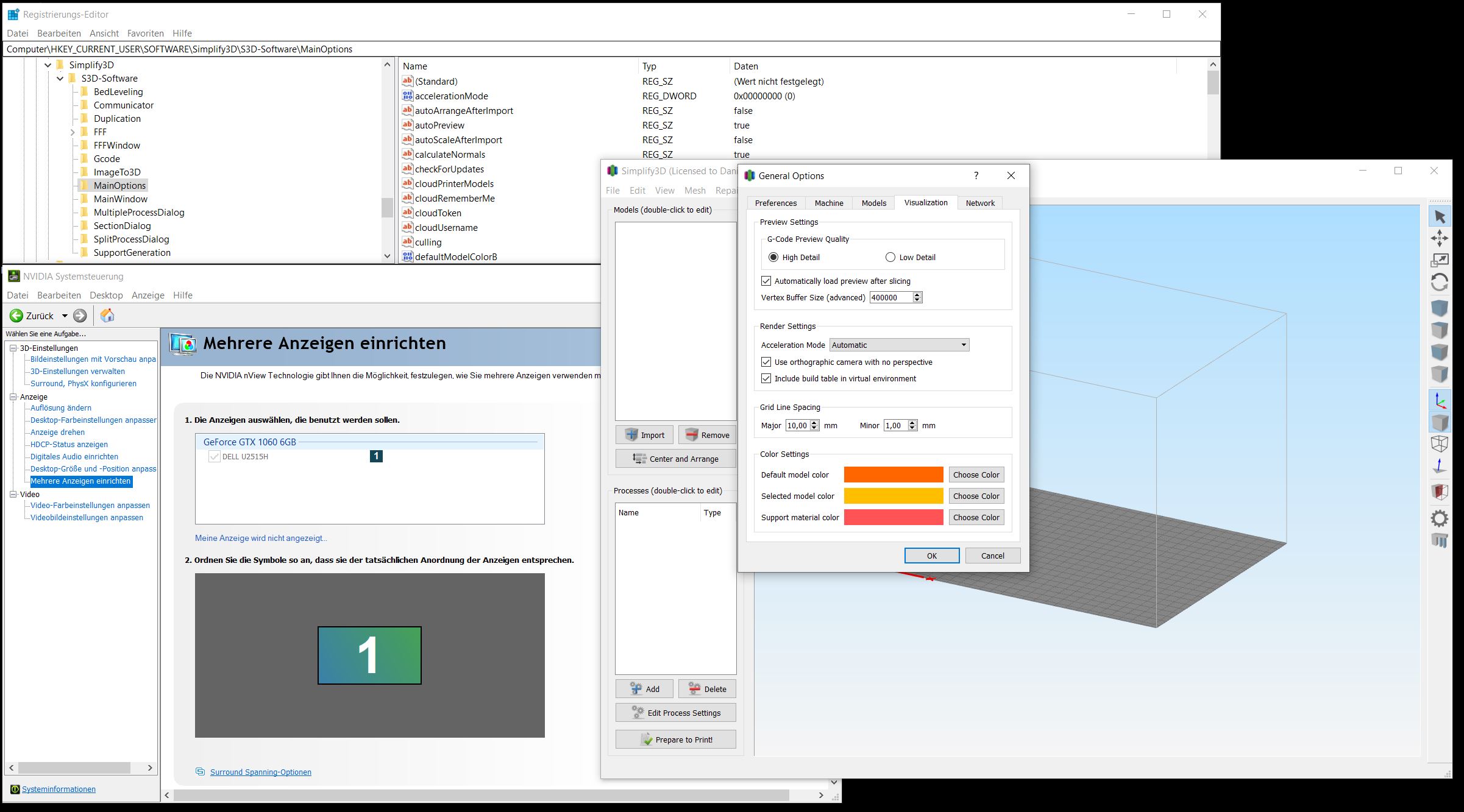Open process settings gear icon in Simplify3D
1464x812 pixels.
click(x=1440, y=518)
